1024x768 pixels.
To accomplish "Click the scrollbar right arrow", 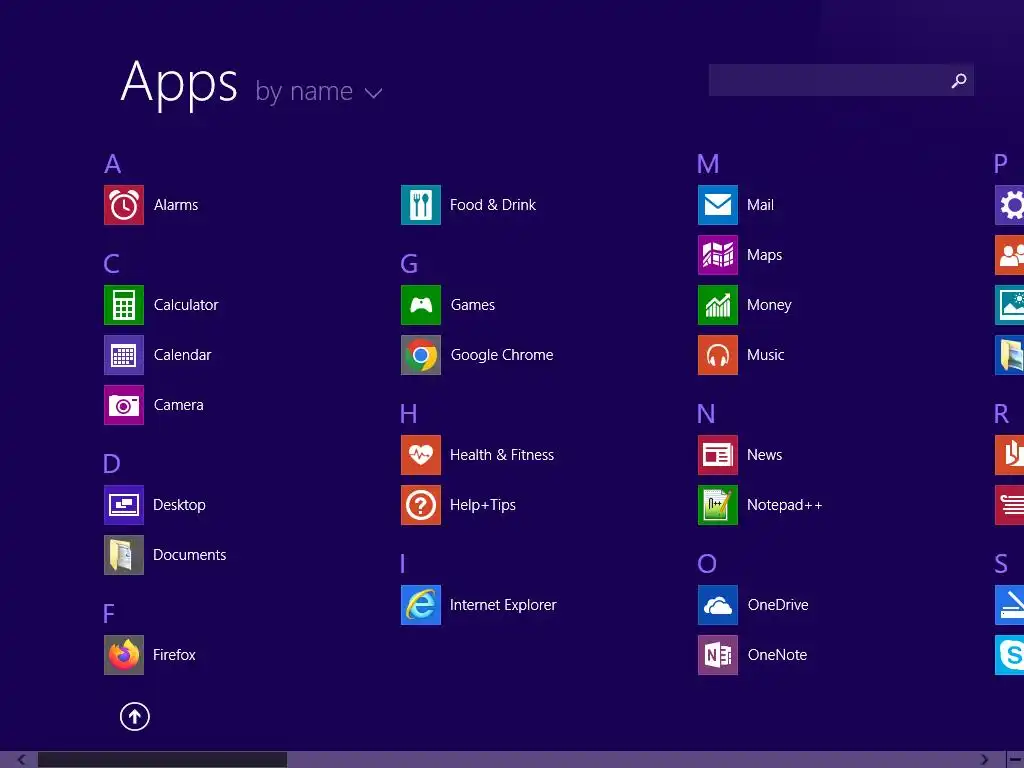I will [984, 760].
